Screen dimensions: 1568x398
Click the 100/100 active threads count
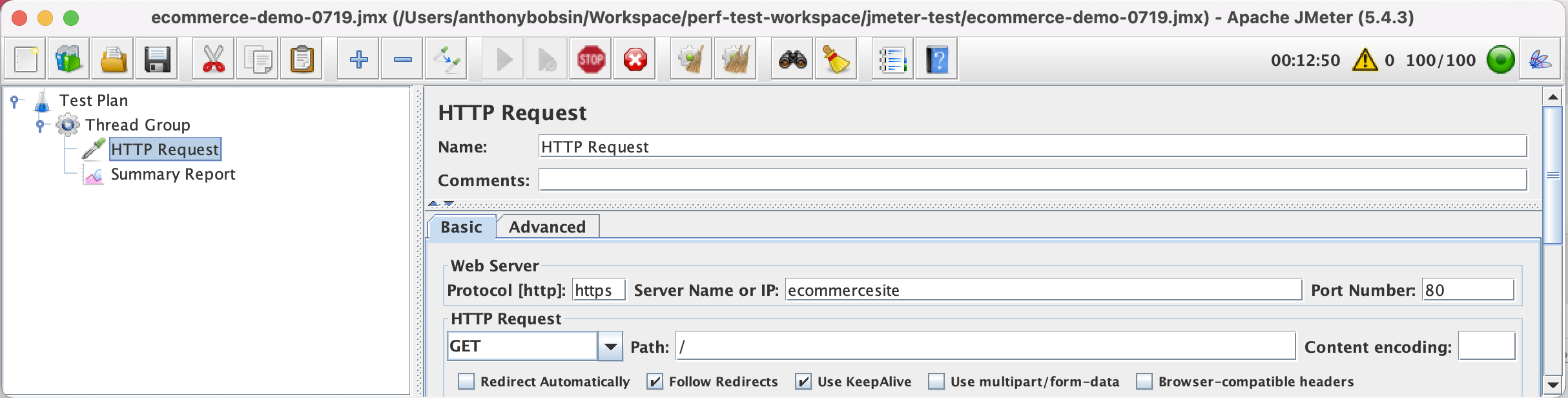(x=1441, y=60)
